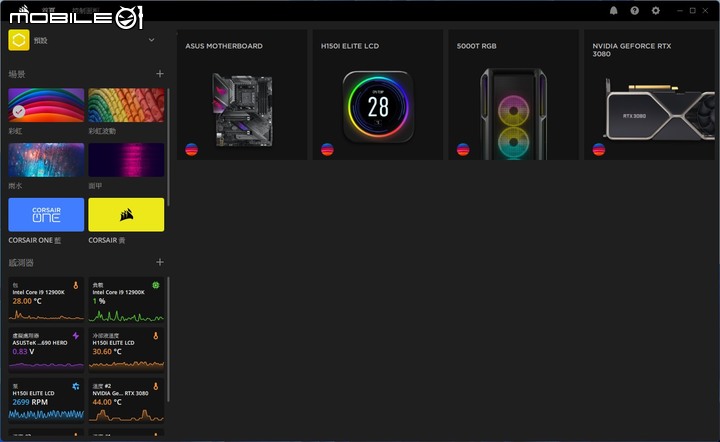Click thermometer icon on RTX 3080 temperature sensor
This screenshot has width=720, height=442.
point(156,386)
